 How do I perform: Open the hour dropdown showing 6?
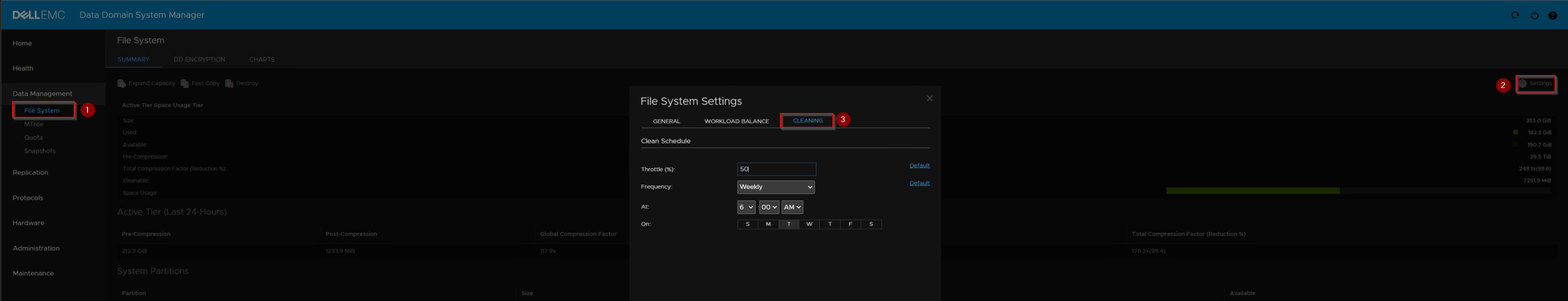pyautogui.click(x=746, y=207)
